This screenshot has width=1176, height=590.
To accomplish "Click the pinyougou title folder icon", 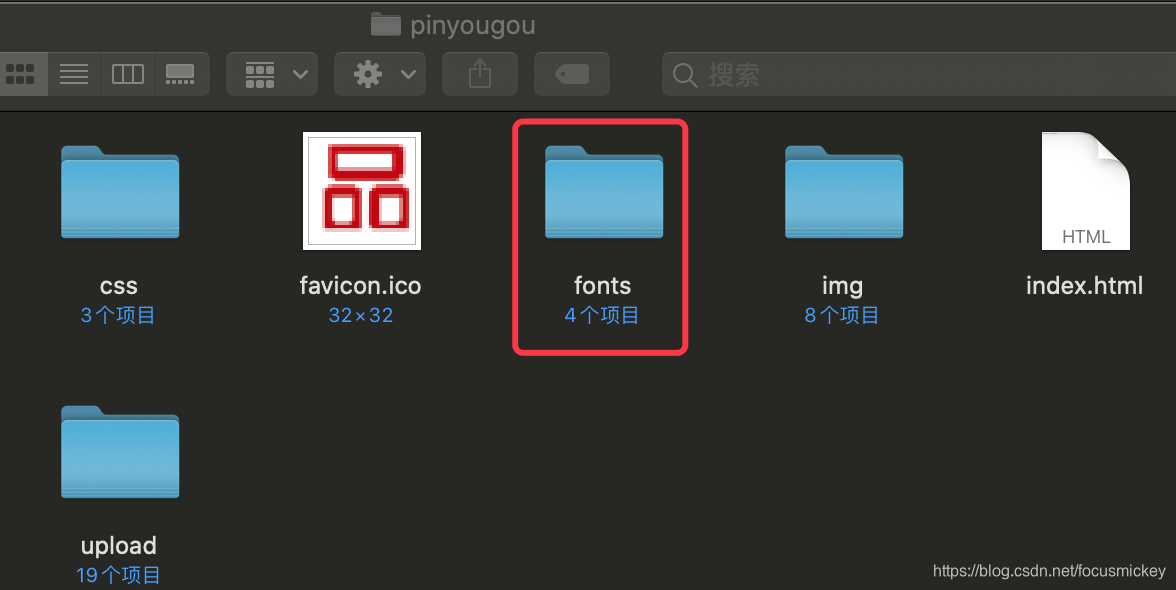I will click(x=386, y=24).
